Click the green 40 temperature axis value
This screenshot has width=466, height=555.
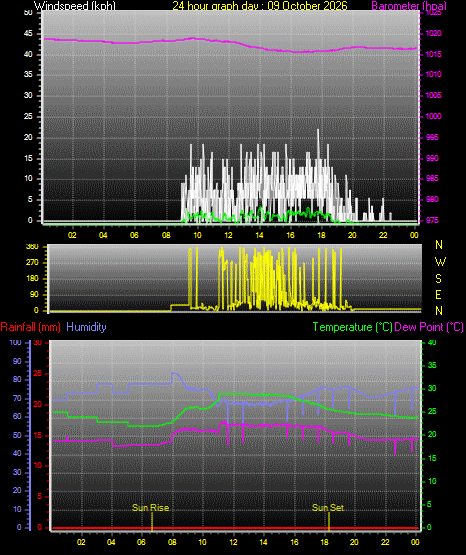coord(432,342)
